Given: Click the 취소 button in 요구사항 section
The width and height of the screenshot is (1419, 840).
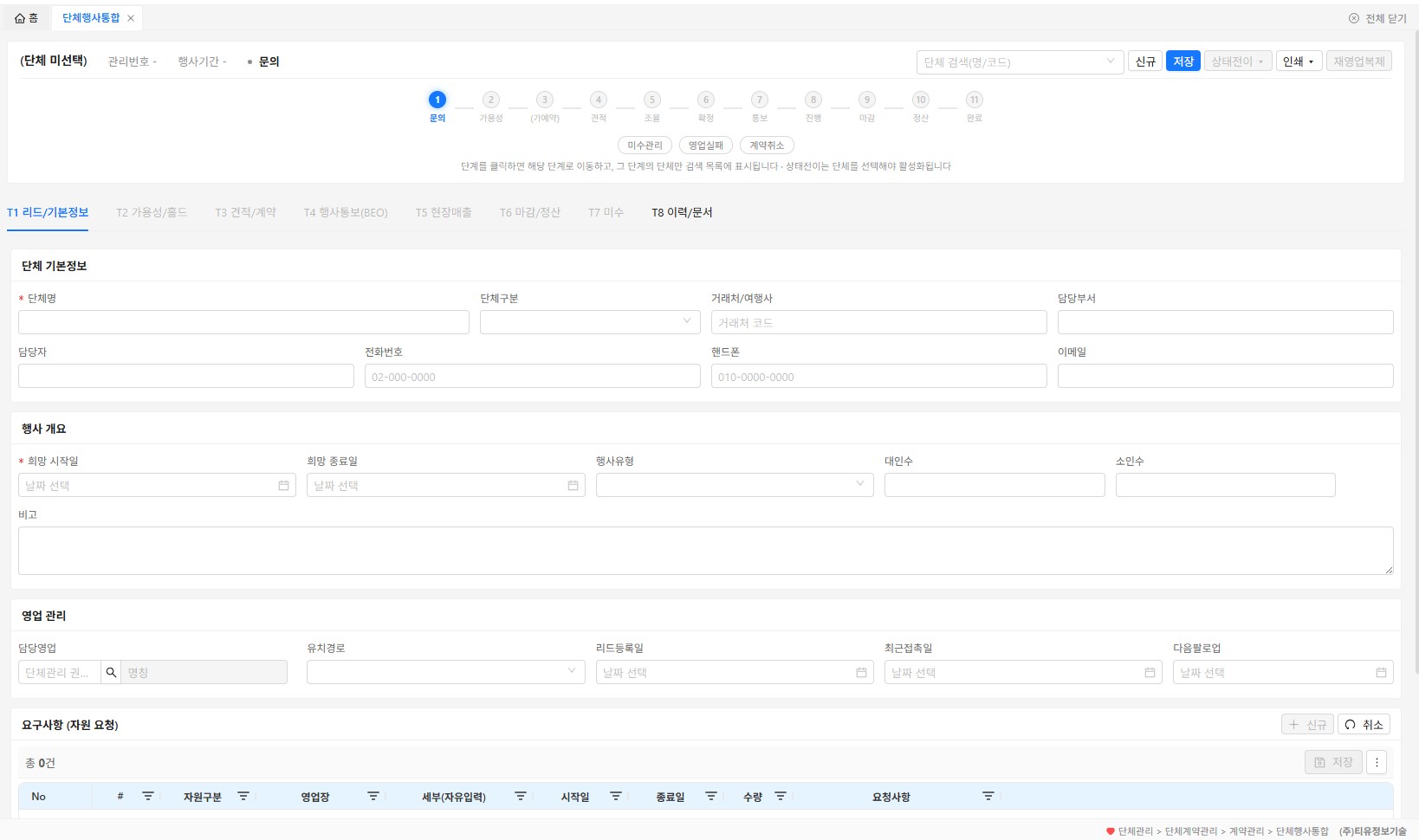Looking at the screenshot, I should click(1364, 725).
